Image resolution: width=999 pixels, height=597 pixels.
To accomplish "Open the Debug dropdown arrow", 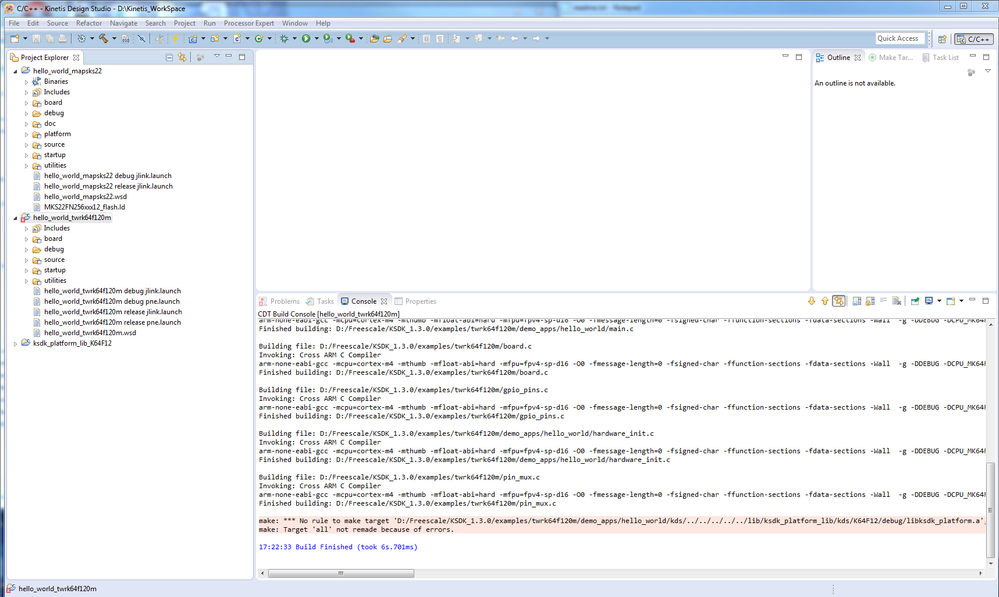I will pos(295,38).
